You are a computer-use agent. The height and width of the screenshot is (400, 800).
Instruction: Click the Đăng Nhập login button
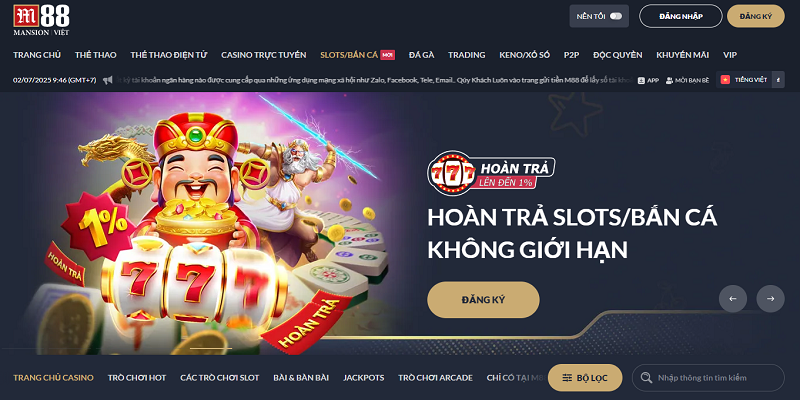point(681,16)
